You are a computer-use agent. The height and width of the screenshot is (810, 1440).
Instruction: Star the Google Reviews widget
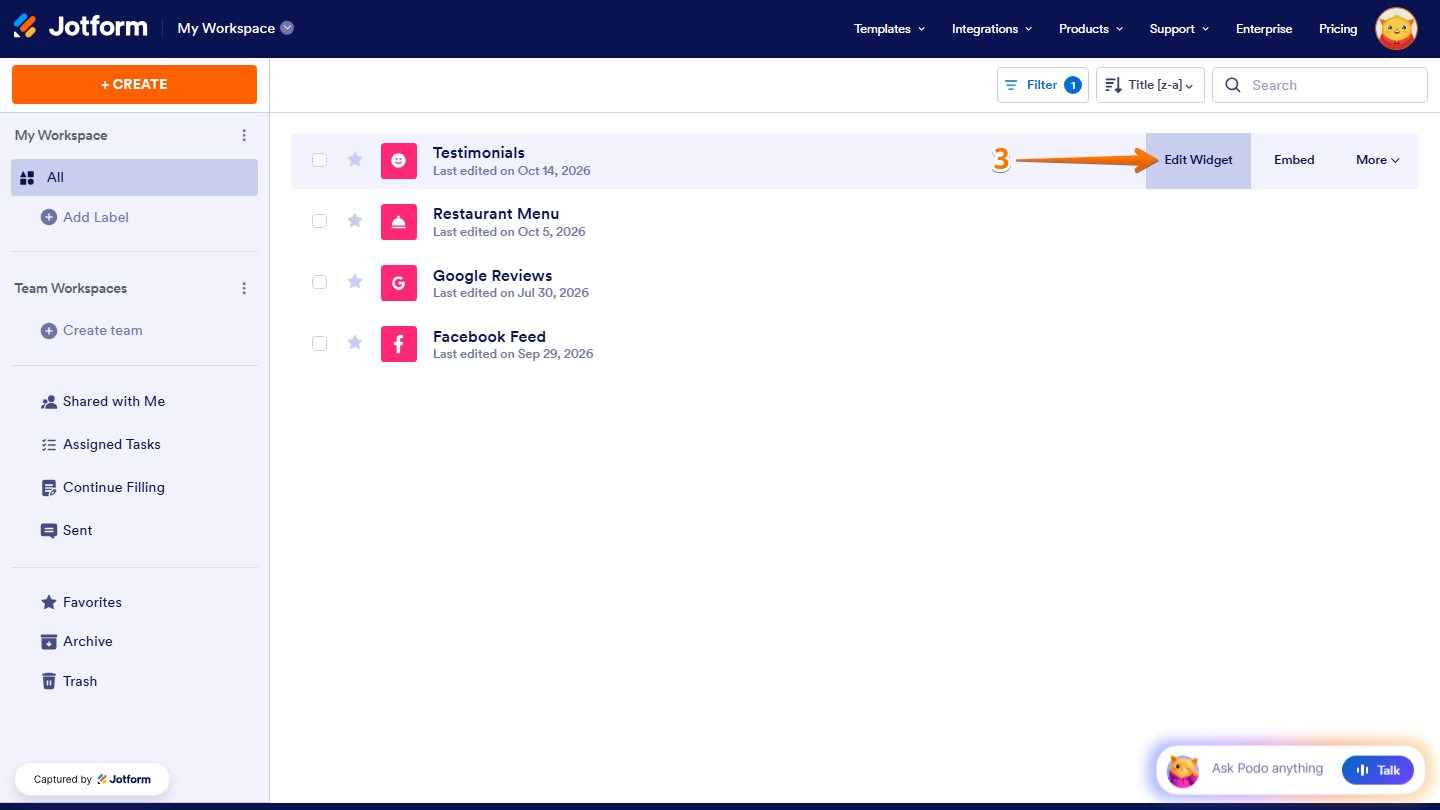355,282
